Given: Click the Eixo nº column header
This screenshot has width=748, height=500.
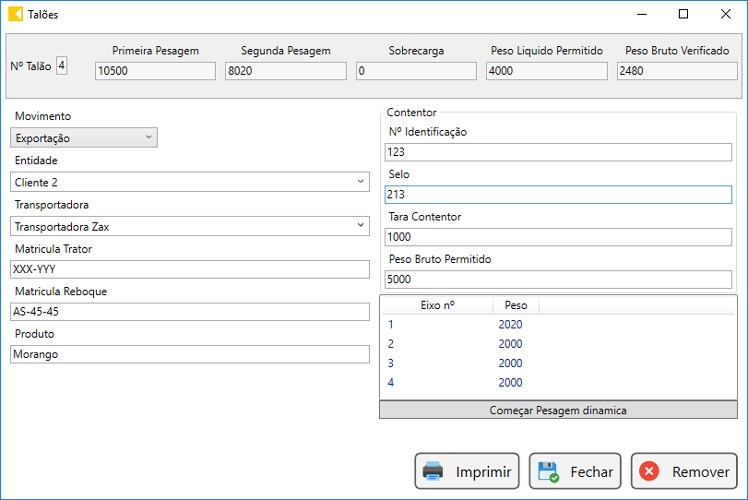Looking at the screenshot, I should [437, 305].
